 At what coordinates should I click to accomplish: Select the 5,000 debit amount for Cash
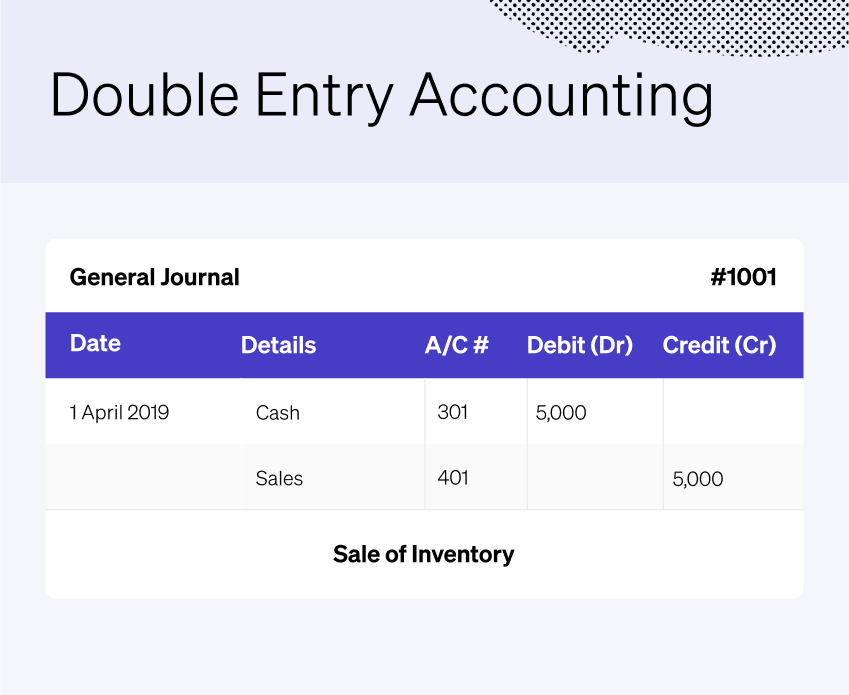[x=561, y=412]
